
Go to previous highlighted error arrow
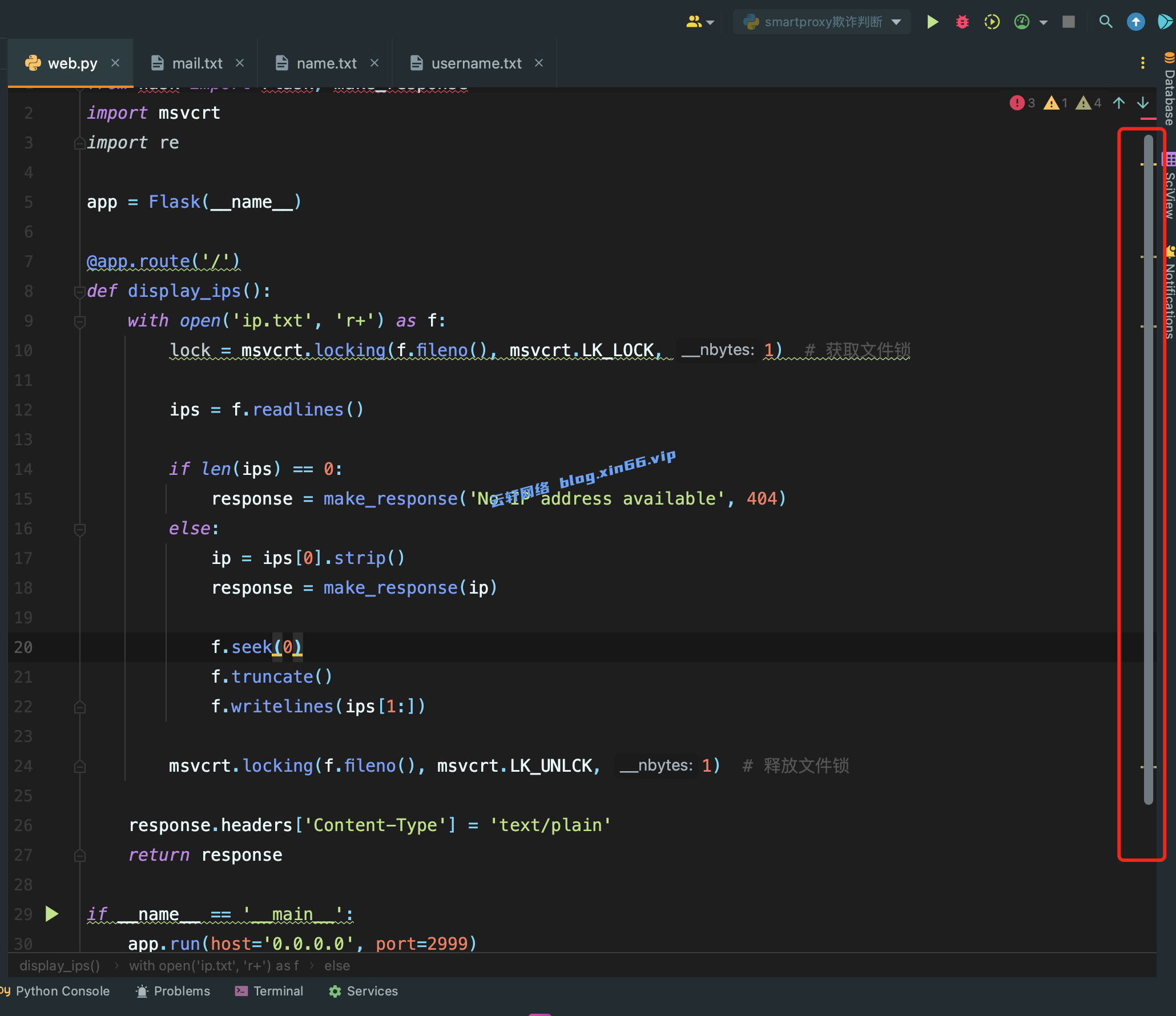(1119, 103)
